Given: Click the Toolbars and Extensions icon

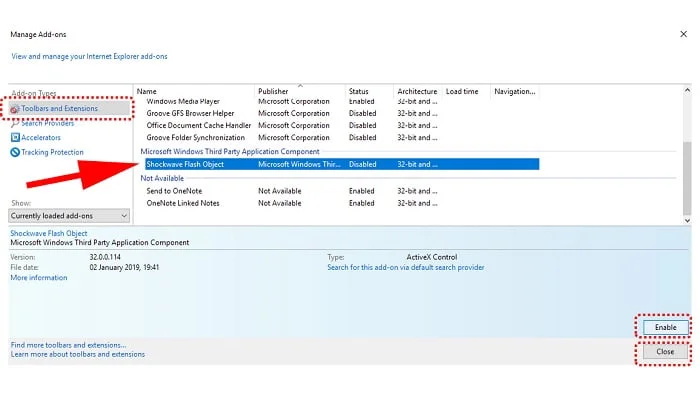Looking at the screenshot, I should (15, 109).
